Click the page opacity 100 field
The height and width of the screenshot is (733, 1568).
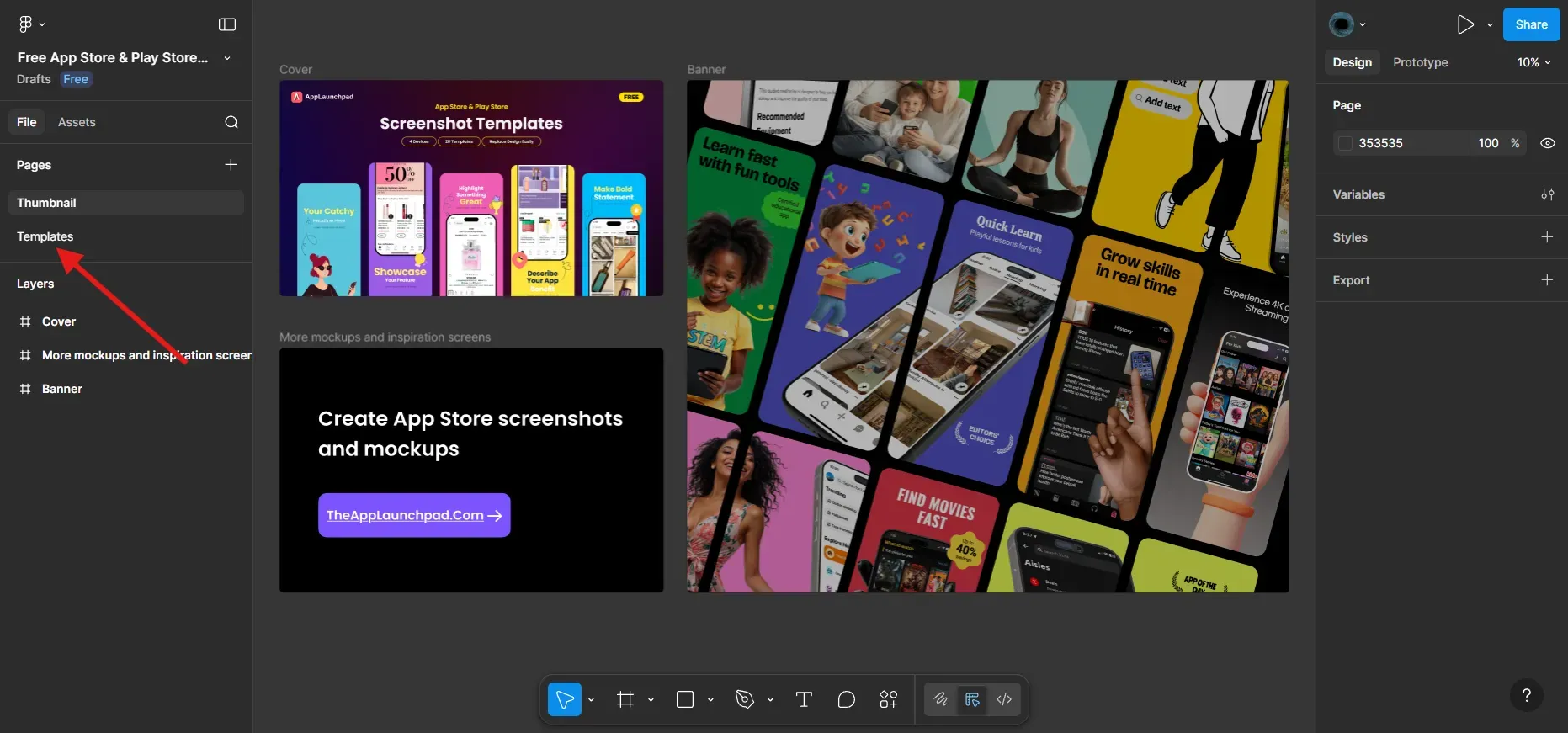[1488, 143]
